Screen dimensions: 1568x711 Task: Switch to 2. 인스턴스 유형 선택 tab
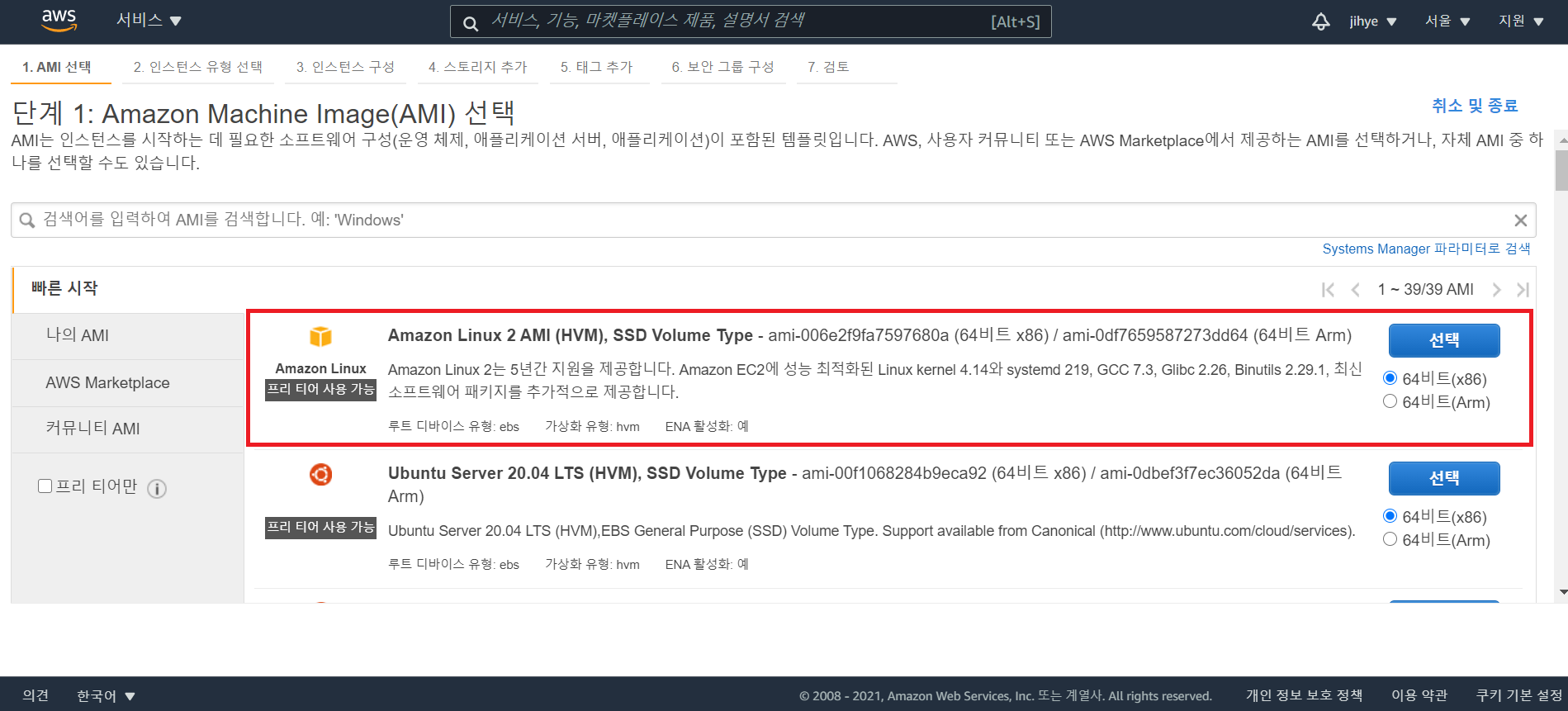tap(198, 67)
